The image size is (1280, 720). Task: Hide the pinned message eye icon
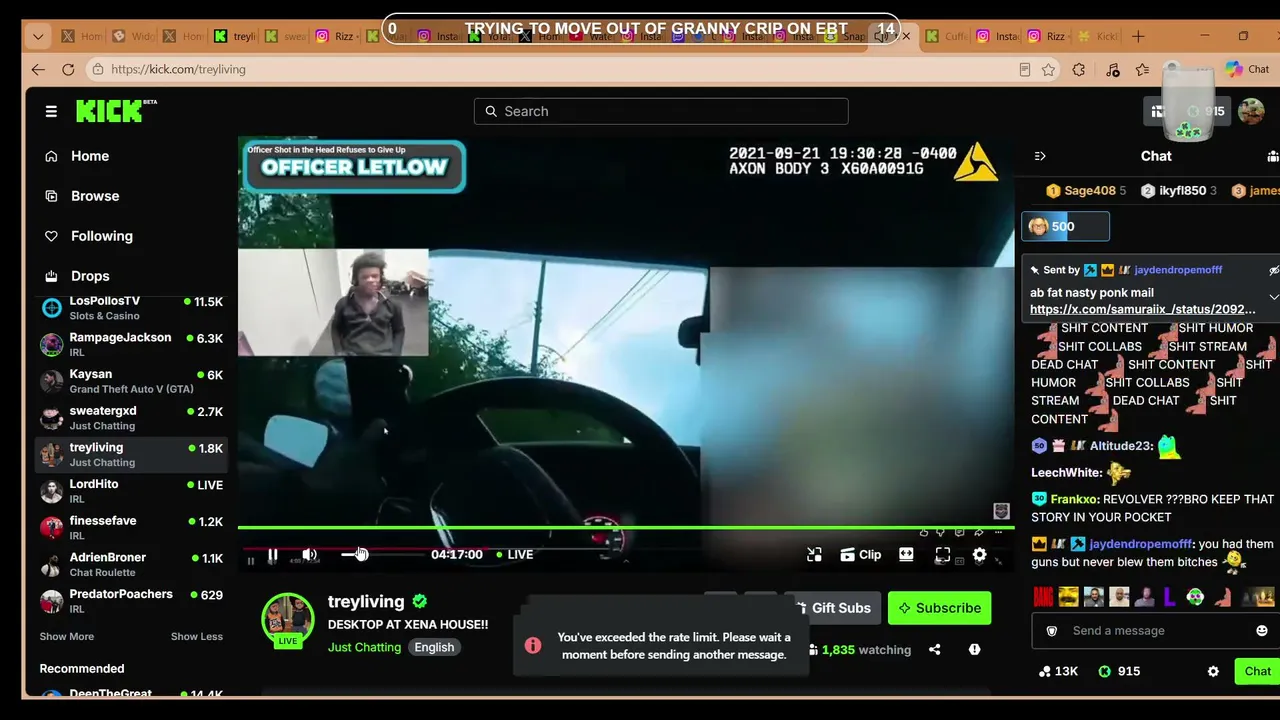[1274, 270]
